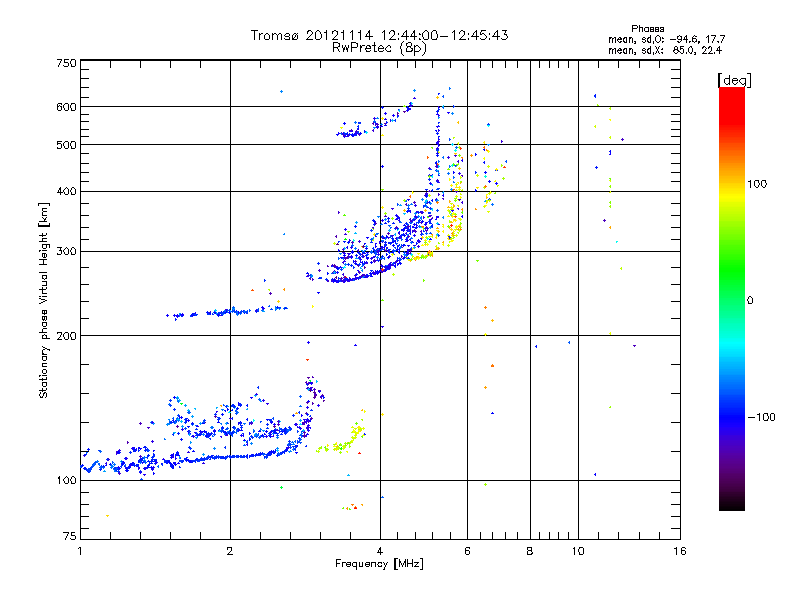The width and height of the screenshot is (800, 600).
Task: Click the x-axis '2' tick label
Action: point(230,551)
